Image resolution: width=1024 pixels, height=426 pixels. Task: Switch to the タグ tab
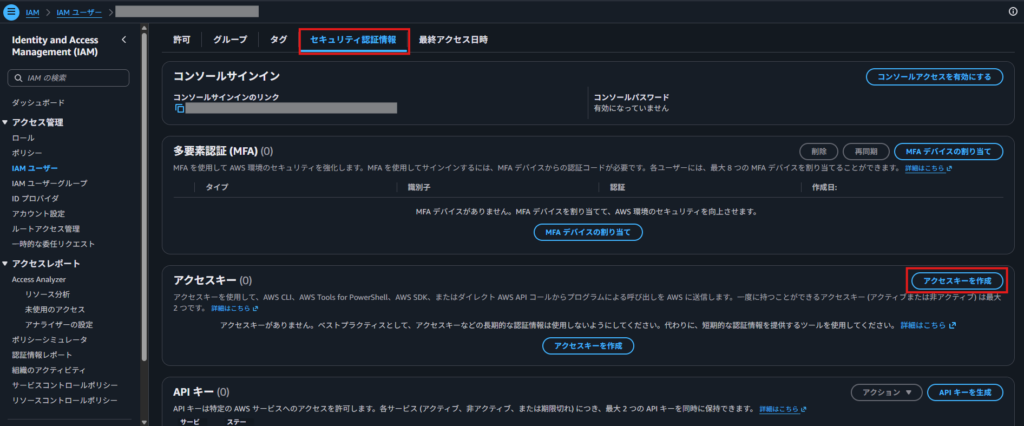[278, 40]
